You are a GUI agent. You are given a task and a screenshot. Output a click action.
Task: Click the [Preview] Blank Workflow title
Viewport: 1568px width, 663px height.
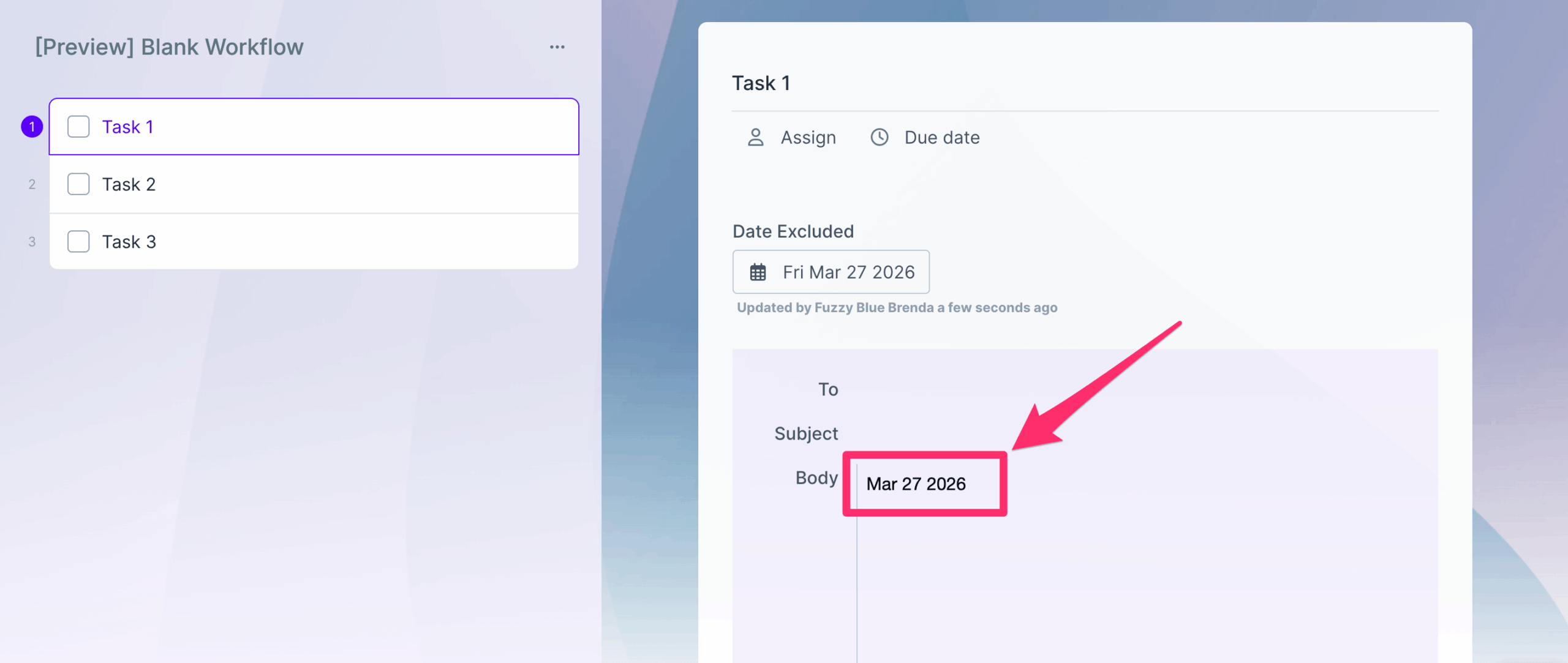[169, 47]
